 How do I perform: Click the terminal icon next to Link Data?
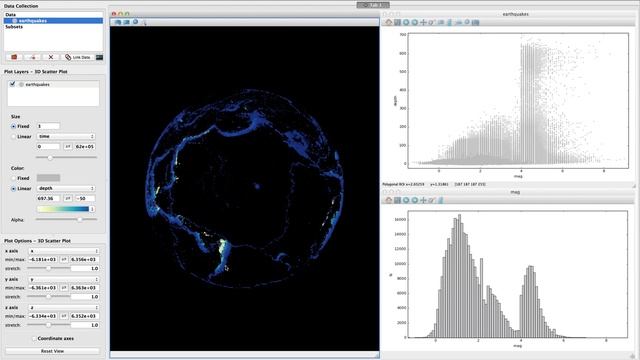pyautogui.click(x=99, y=57)
